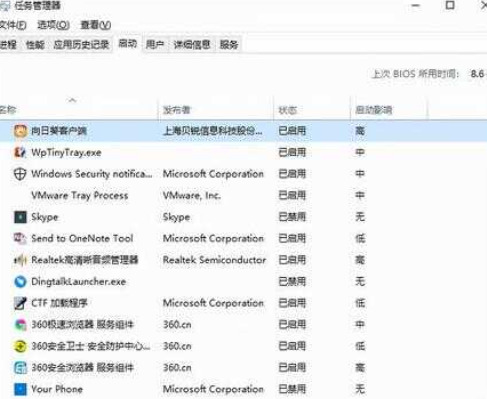This screenshot has width=487, height=399.
Task: Switch to the 详细信息 tab
Action: pyautogui.click(x=192, y=44)
